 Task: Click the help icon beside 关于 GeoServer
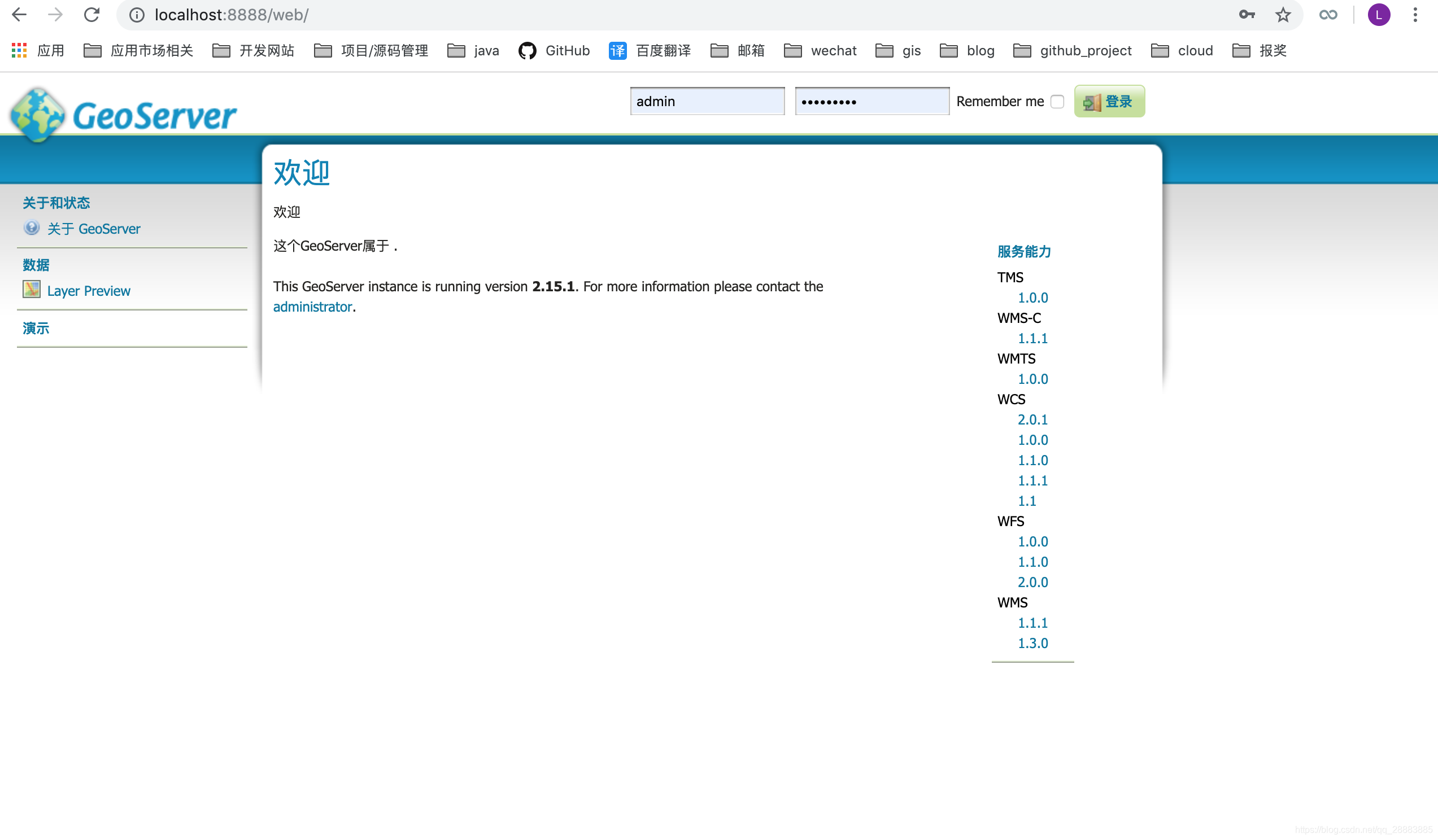point(32,228)
